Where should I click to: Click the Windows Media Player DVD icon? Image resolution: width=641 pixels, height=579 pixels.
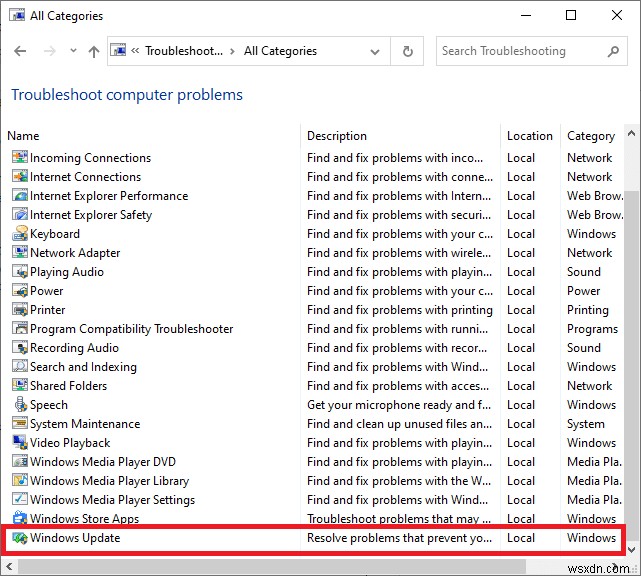[20, 461]
